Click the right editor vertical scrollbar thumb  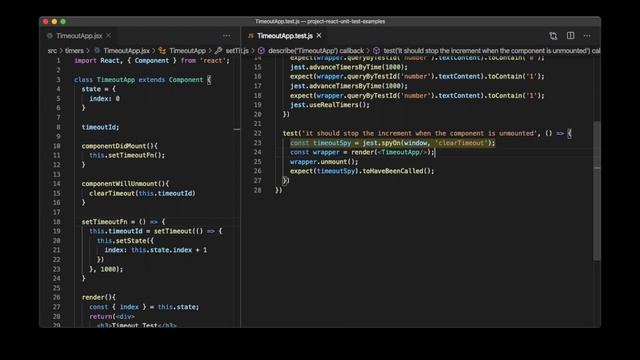point(597,191)
